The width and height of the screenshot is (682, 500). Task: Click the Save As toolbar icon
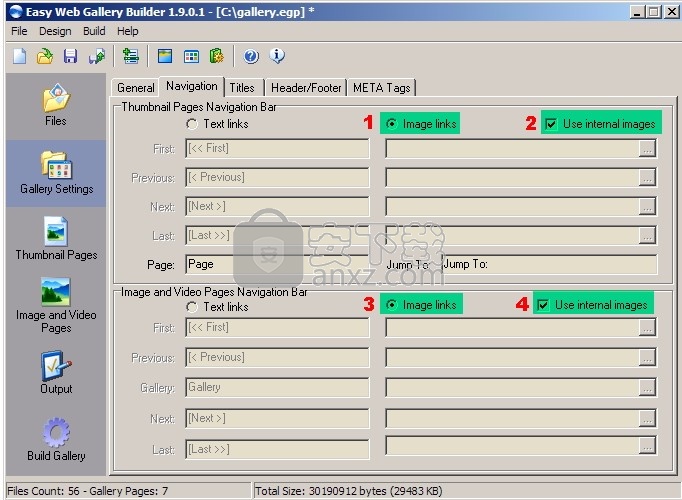(x=97, y=56)
